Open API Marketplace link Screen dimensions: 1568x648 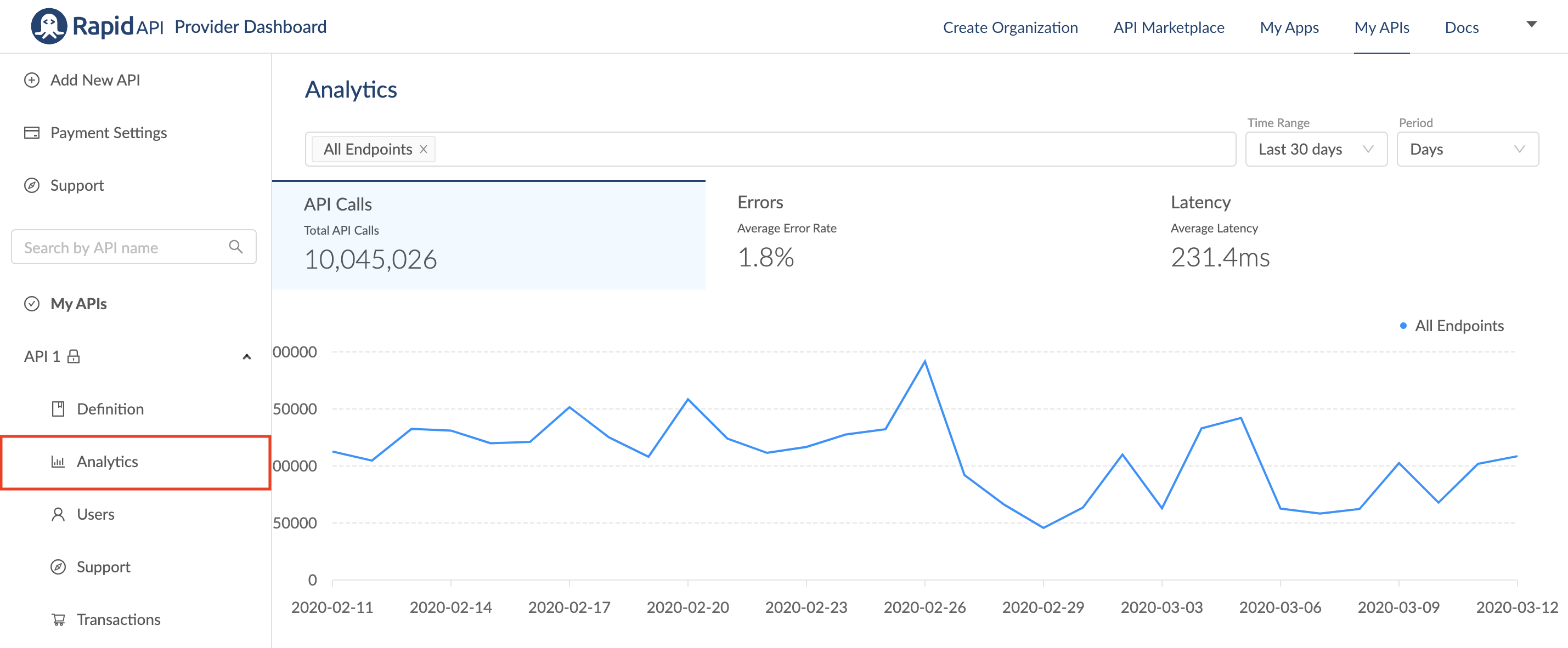tap(1168, 27)
